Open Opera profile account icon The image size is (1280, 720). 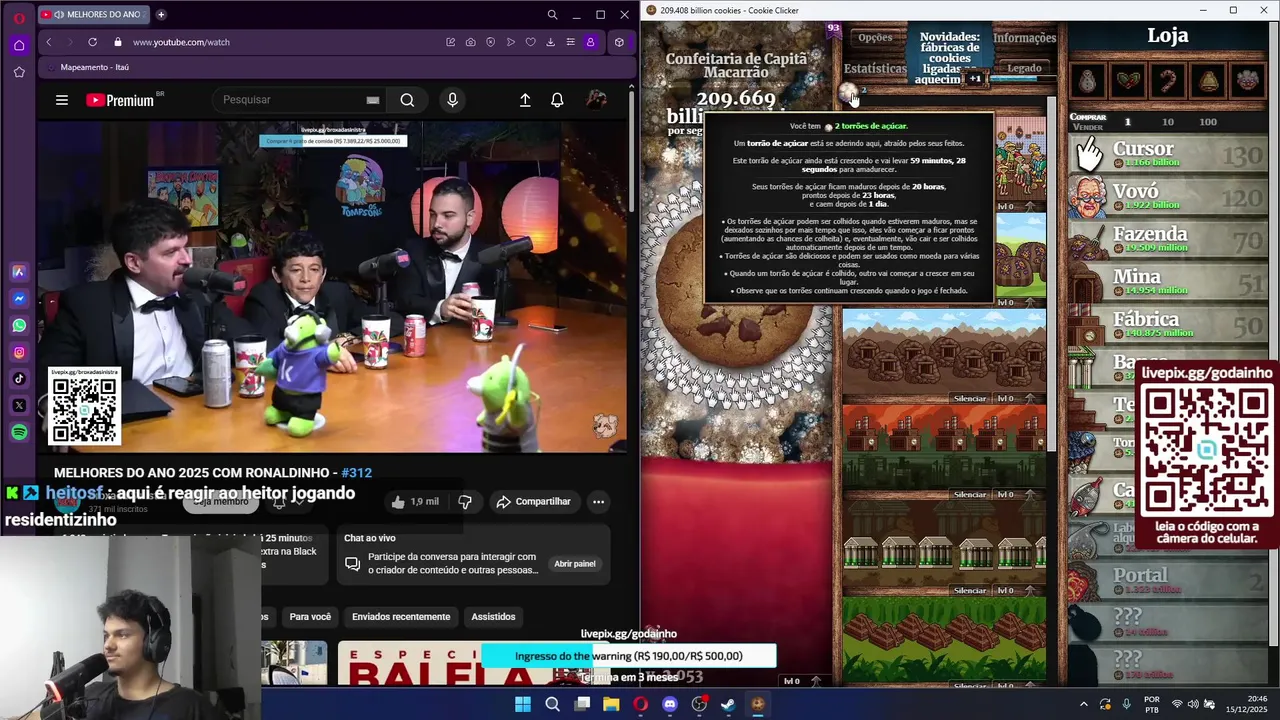coord(590,42)
